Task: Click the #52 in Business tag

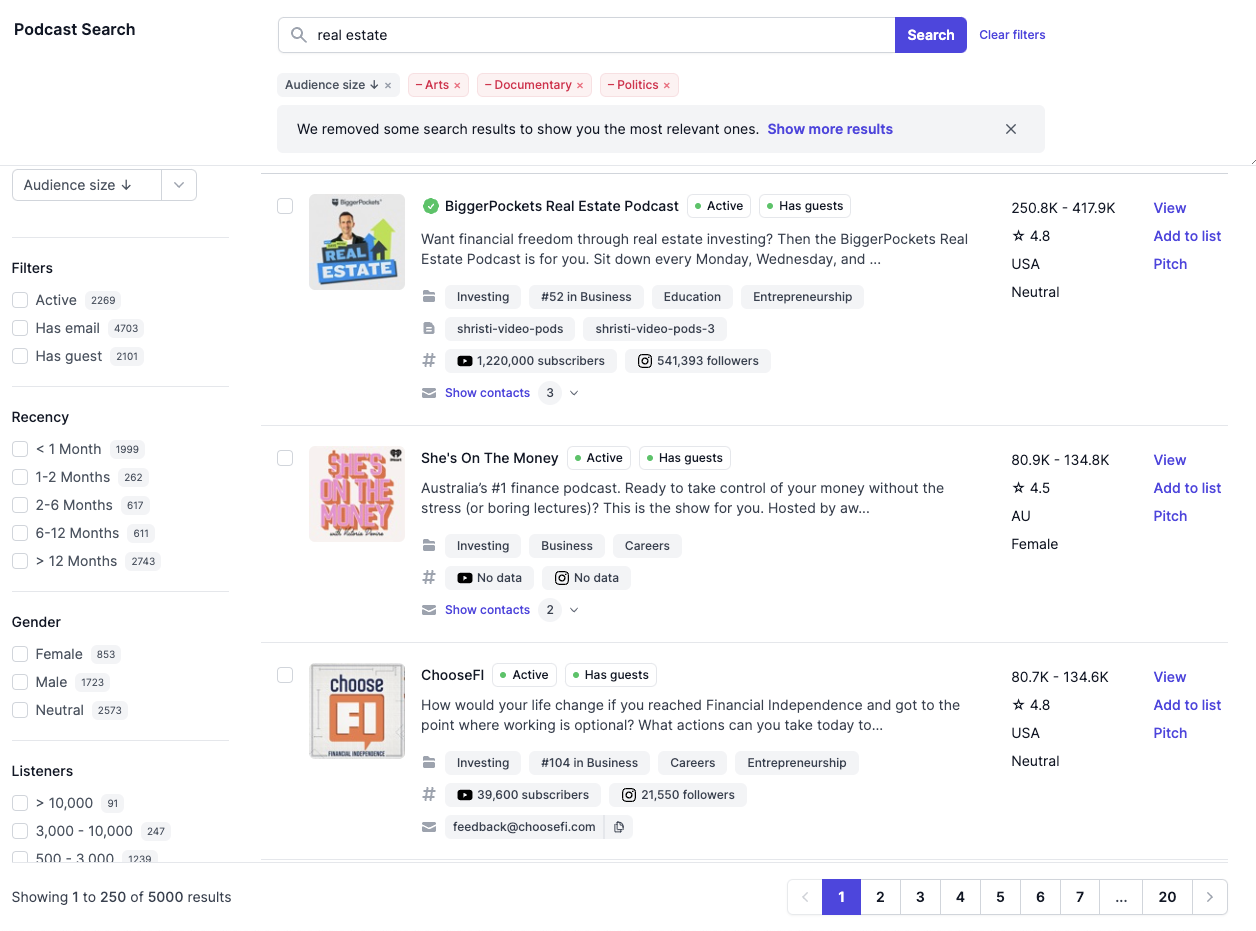Action: click(586, 297)
